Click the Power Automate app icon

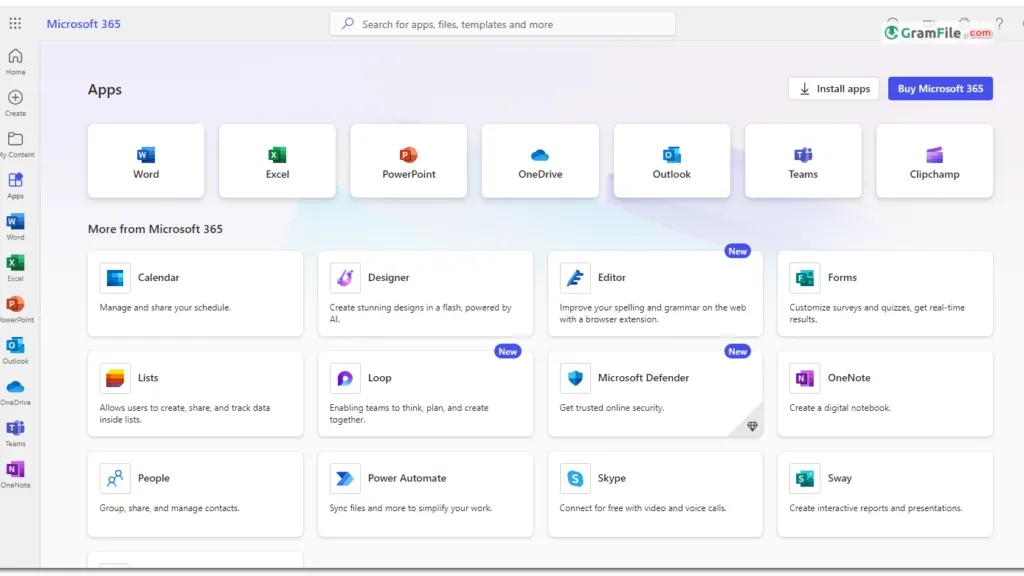pyautogui.click(x=345, y=479)
